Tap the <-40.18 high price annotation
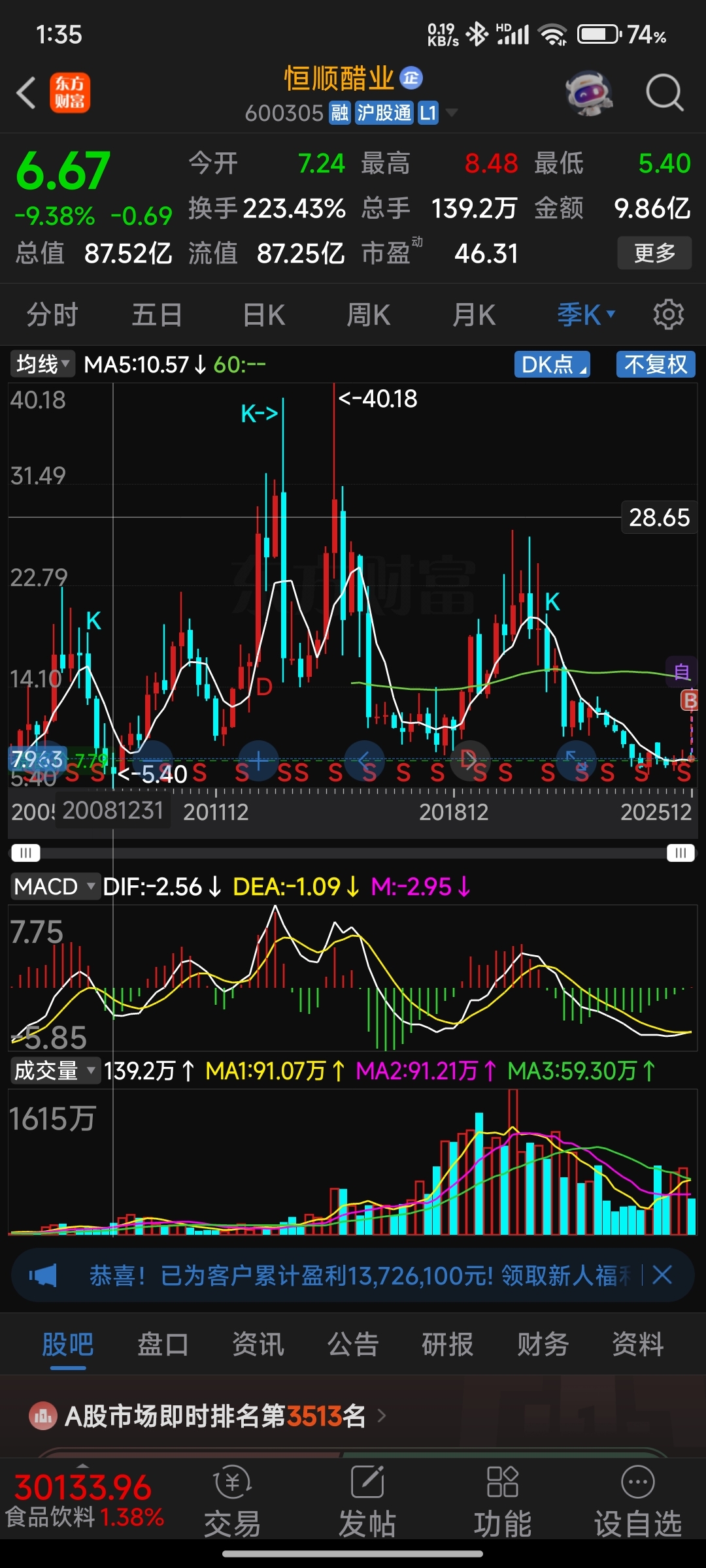 coord(377,399)
